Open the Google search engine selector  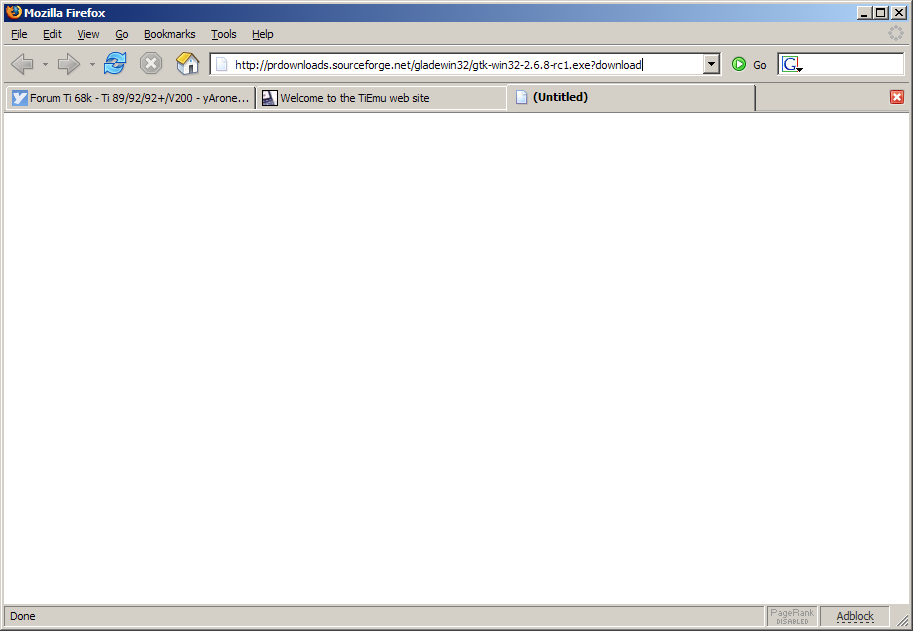pyautogui.click(x=792, y=65)
